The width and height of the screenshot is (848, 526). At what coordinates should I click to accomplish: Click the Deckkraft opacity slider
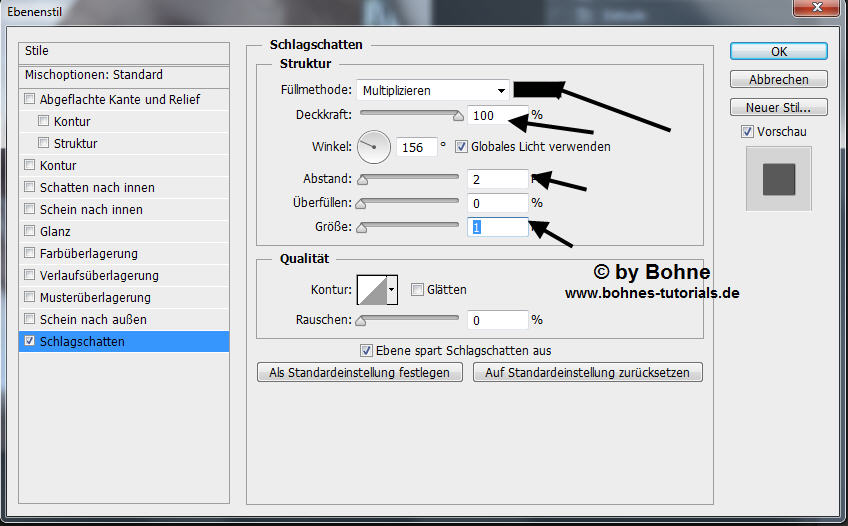point(410,115)
